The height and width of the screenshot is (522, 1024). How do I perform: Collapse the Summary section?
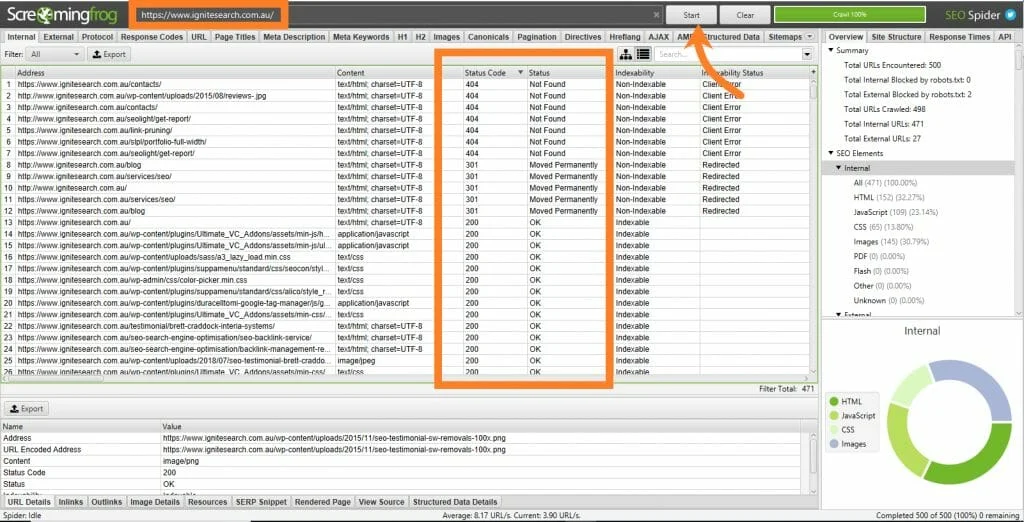point(831,50)
